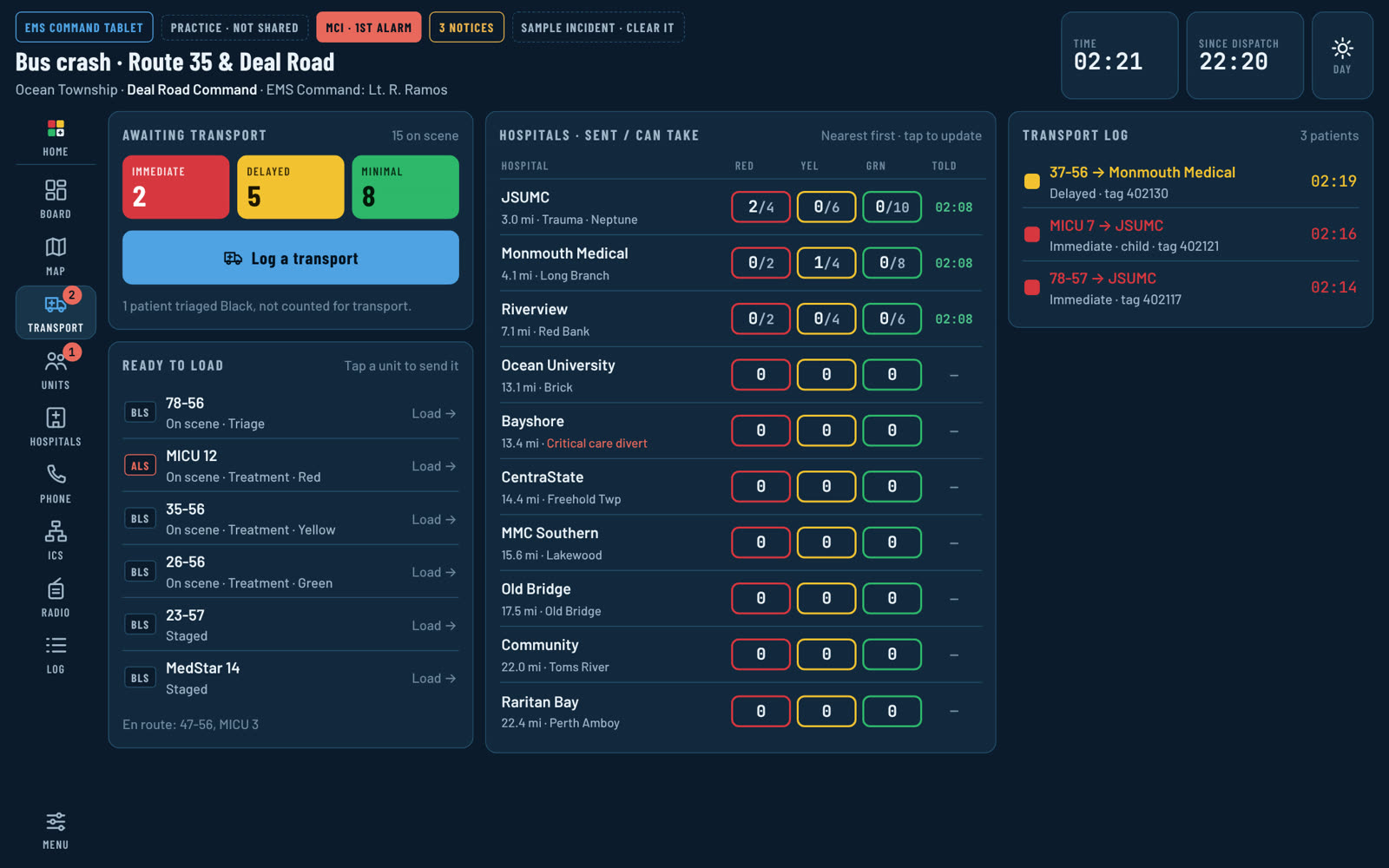Click Sample Incident Clear It badge
This screenshot has height=868, width=1389.
pos(598,28)
